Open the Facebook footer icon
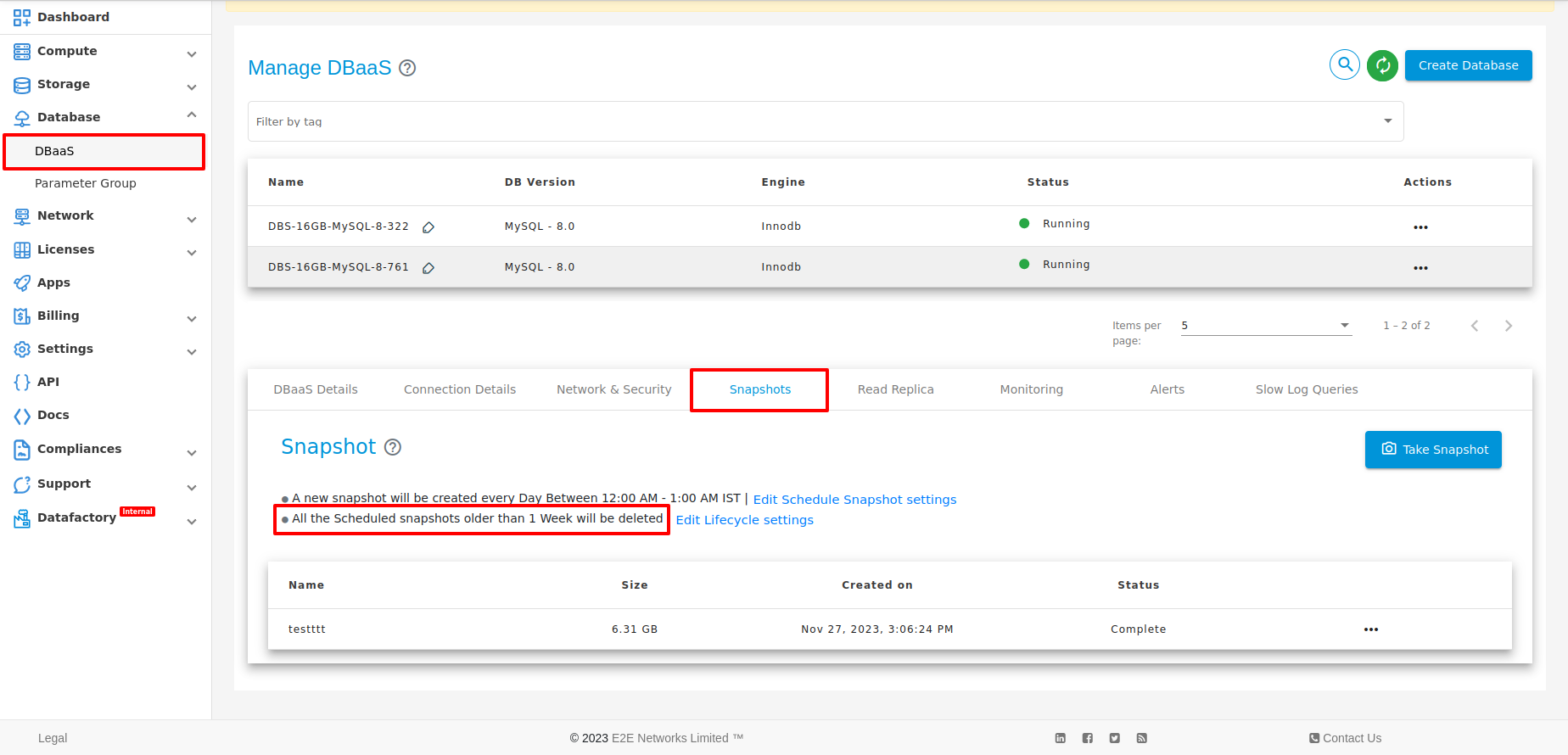 point(1088,738)
